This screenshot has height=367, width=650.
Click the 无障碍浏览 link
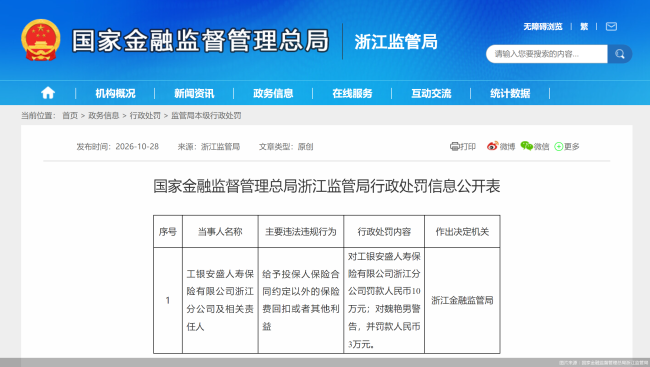pos(543,27)
